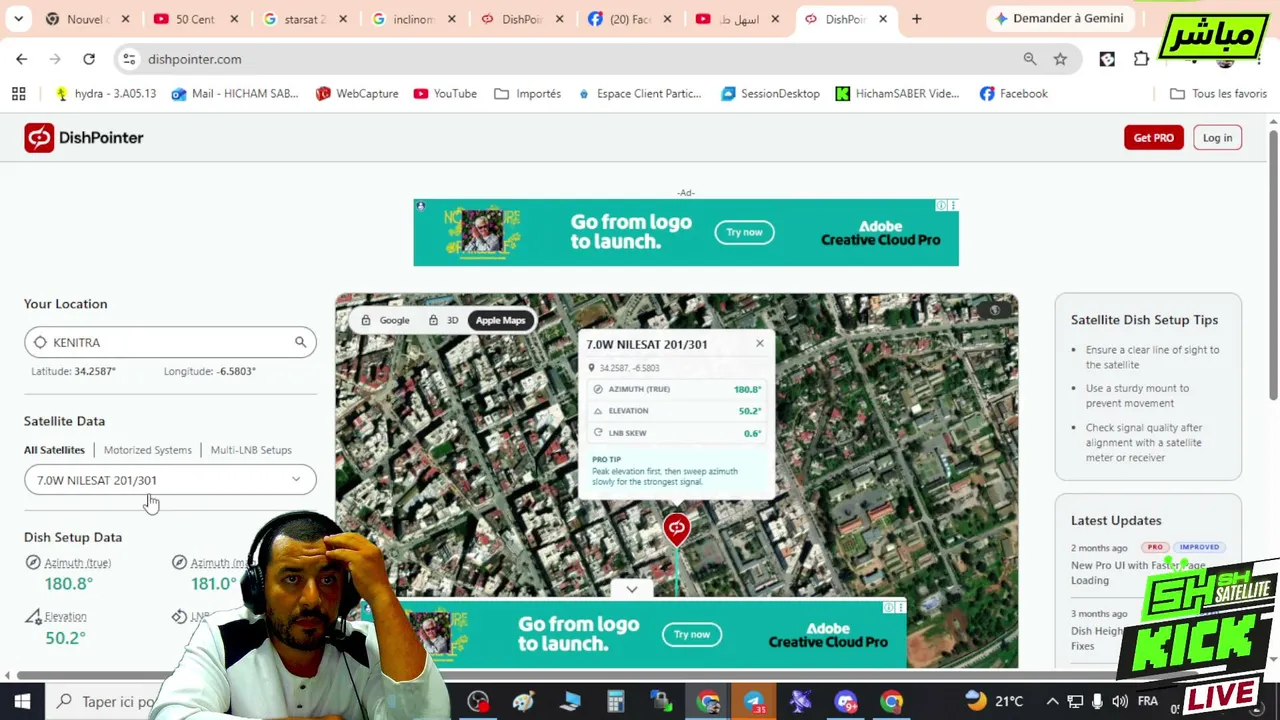Click the black extension icon left of the puzzle piece
The height and width of the screenshot is (720, 1280).
(1107, 59)
